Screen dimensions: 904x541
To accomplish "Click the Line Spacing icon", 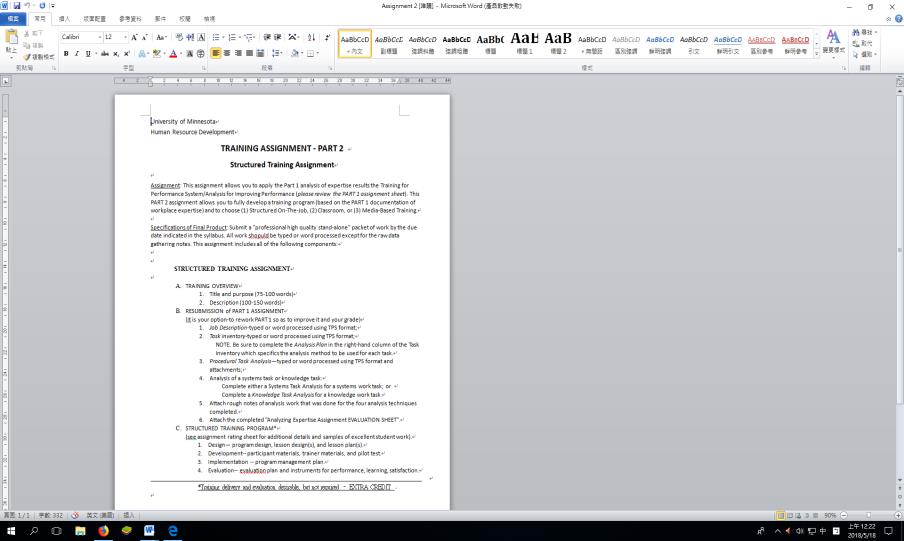I will 276,54.
